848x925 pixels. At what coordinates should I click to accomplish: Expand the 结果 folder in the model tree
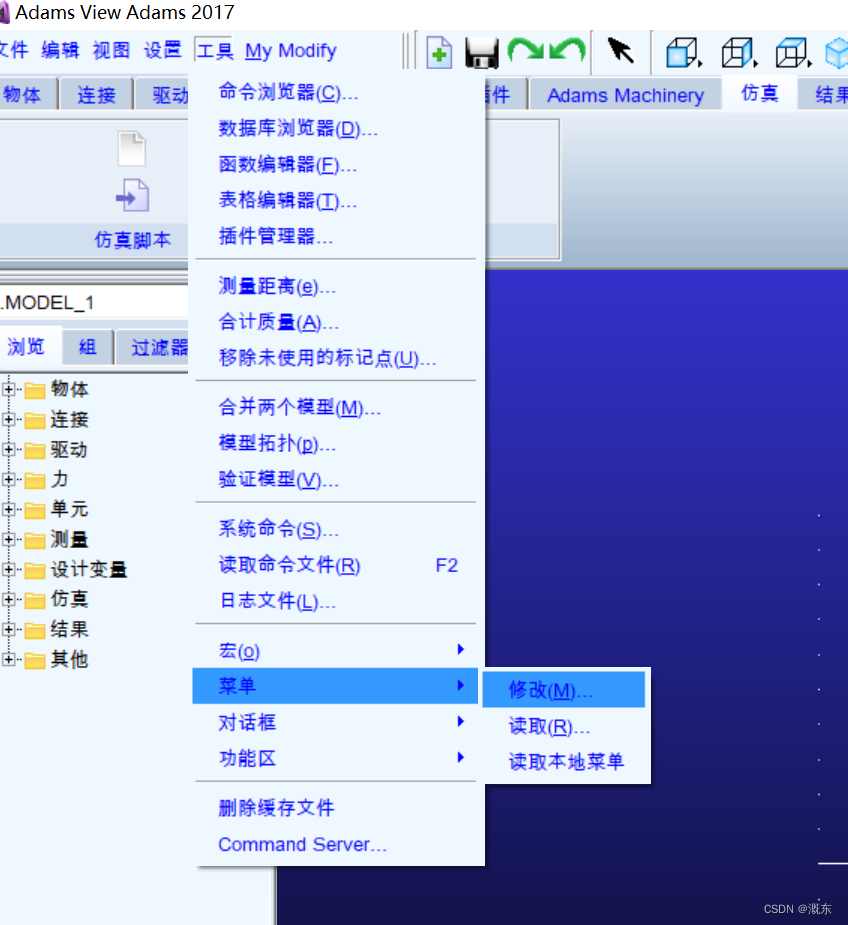(x=8, y=629)
